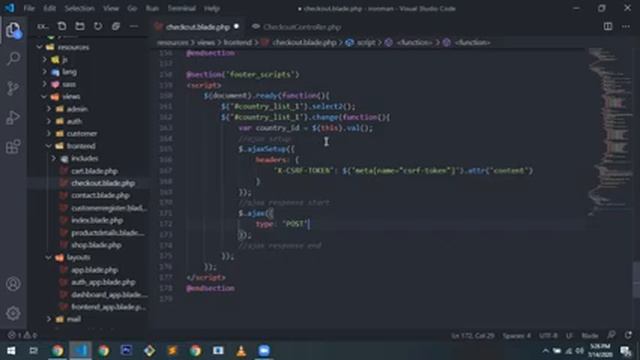Open cart.blade.php in explorer
The height and width of the screenshot is (360, 640).
pyautogui.click(x=94, y=171)
